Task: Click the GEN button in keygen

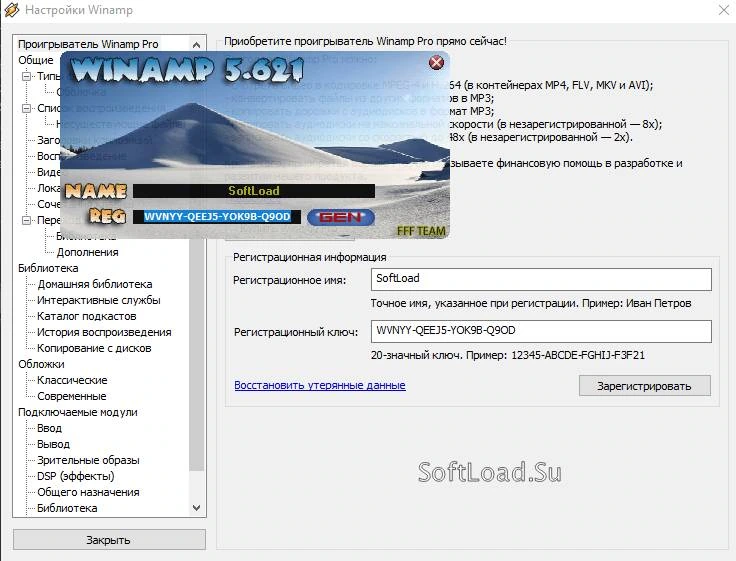Action: tap(341, 217)
